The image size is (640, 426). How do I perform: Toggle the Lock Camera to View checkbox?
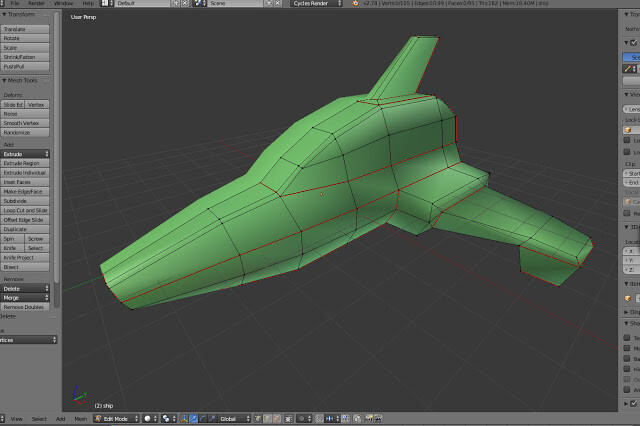[627, 152]
